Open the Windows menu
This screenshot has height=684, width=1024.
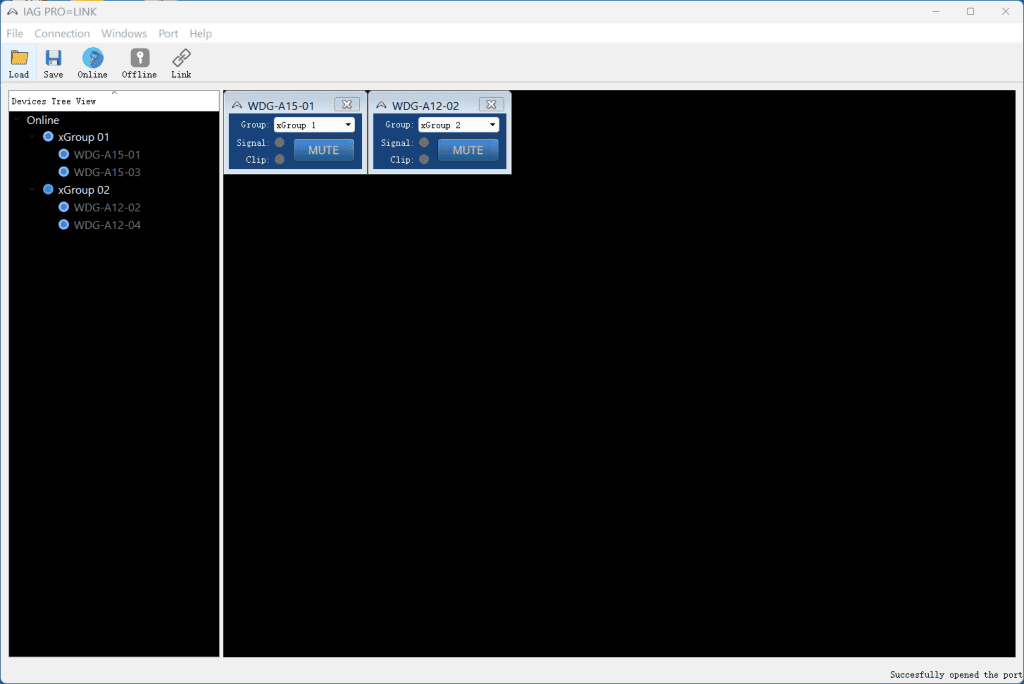tap(124, 33)
